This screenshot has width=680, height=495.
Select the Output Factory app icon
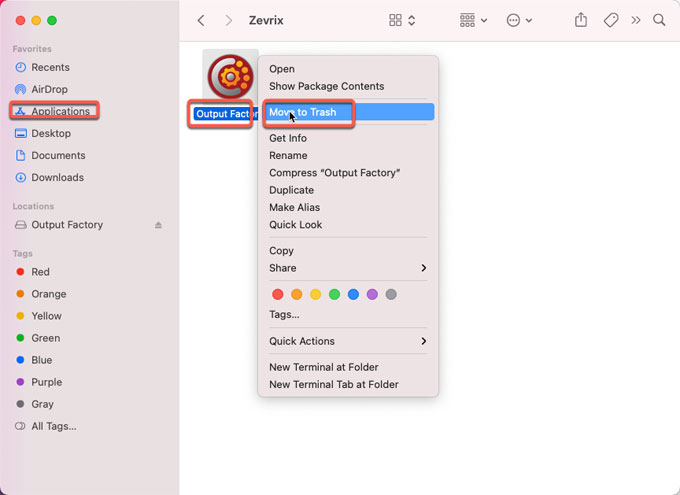tap(230, 77)
